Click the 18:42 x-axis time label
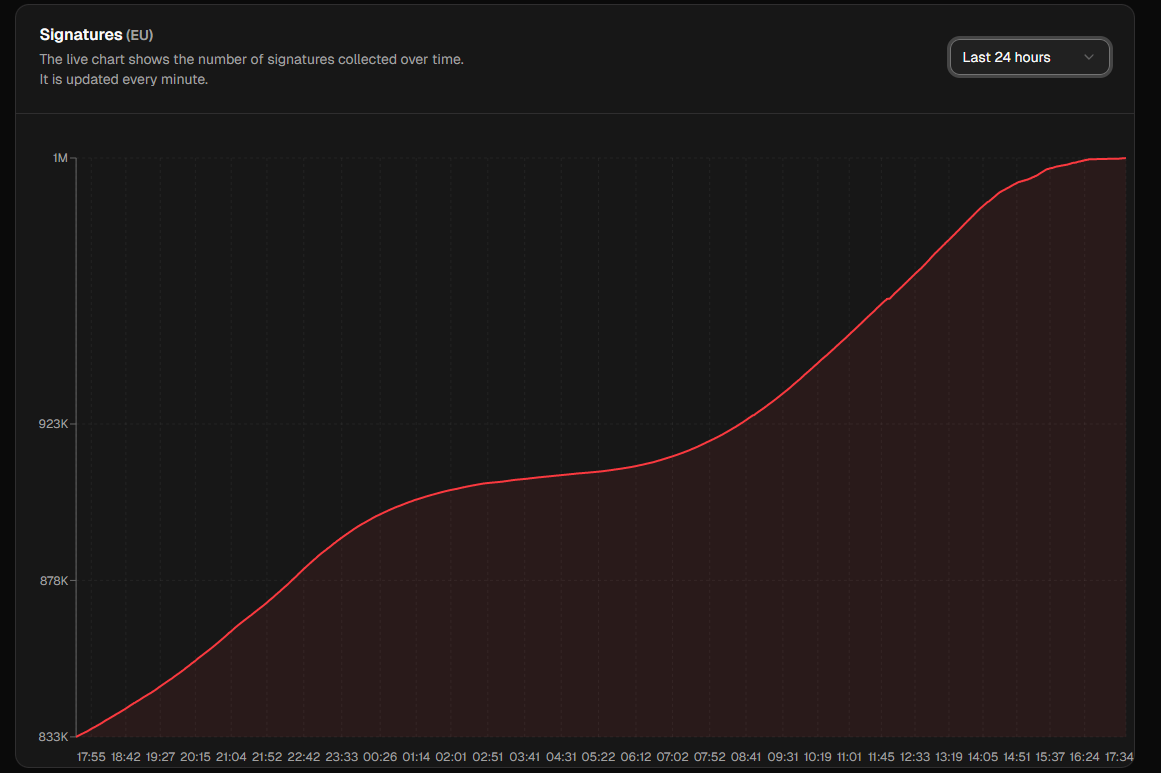 click(x=126, y=757)
